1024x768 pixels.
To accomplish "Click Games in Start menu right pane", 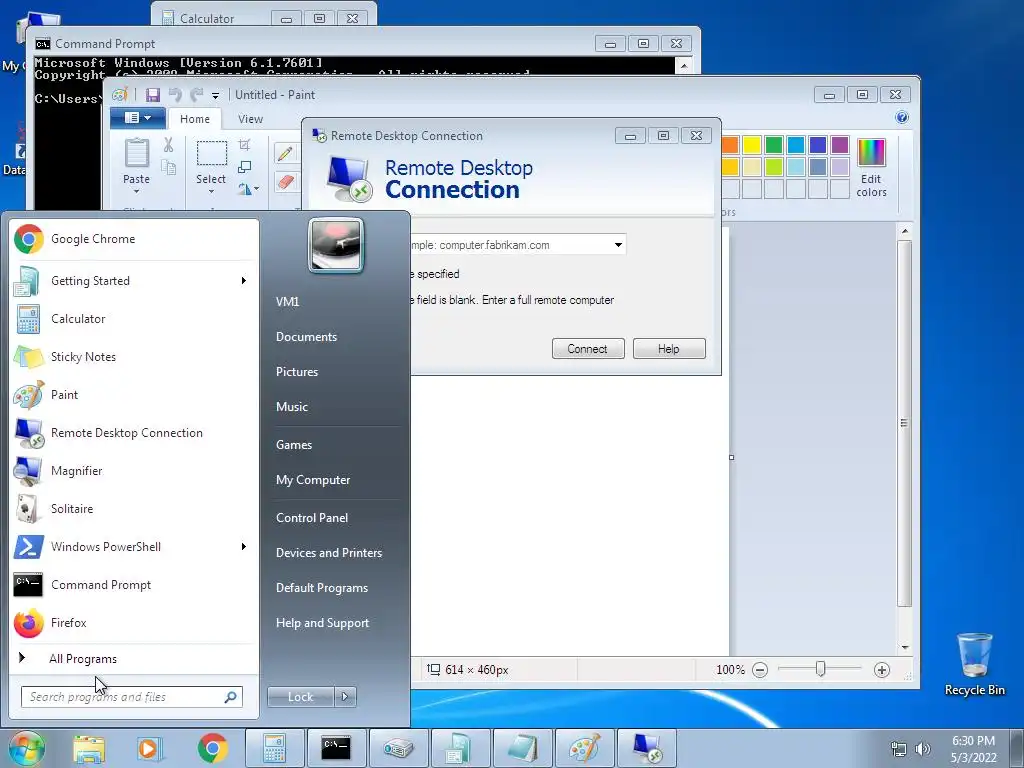I will click(294, 445).
